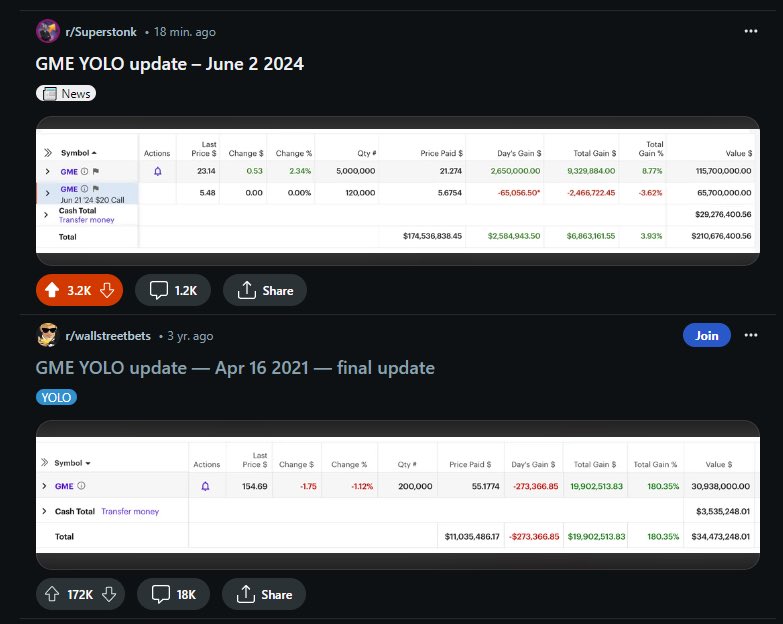Select the 5,000,000 quantity cell
This screenshot has height=624, width=783.
pos(356,171)
